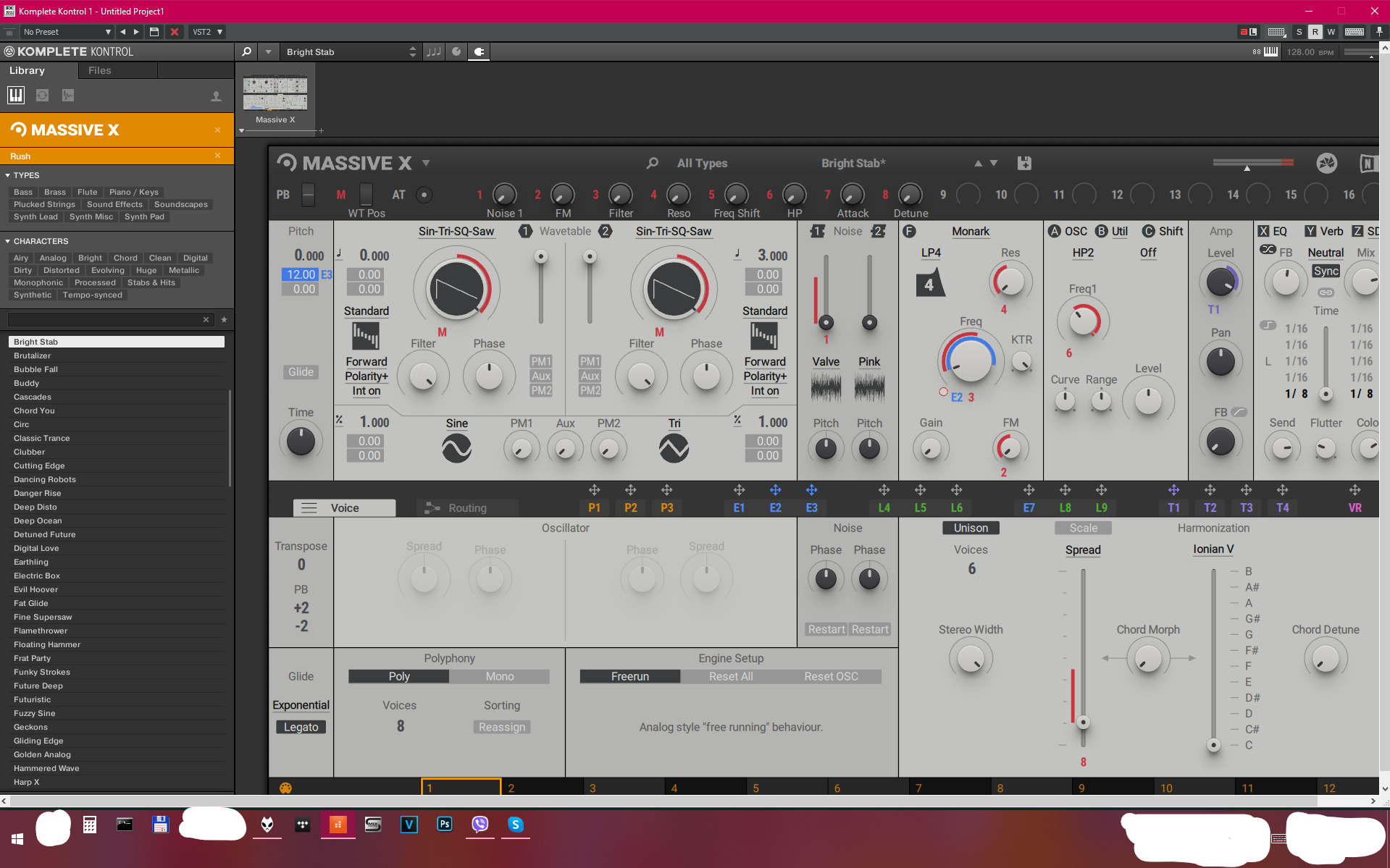Open the Monark filter type menu
The width and height of the screenshot is (1390, 868).
pyautogui.click(x=971, y=231)
